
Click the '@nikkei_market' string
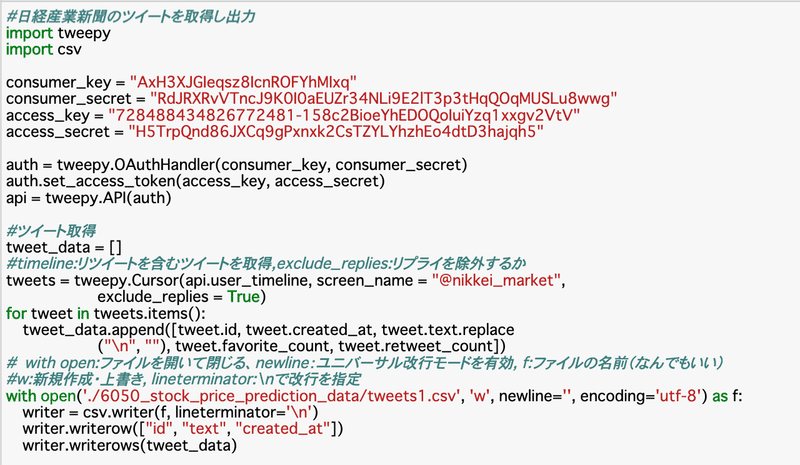[x=496, y=280]
